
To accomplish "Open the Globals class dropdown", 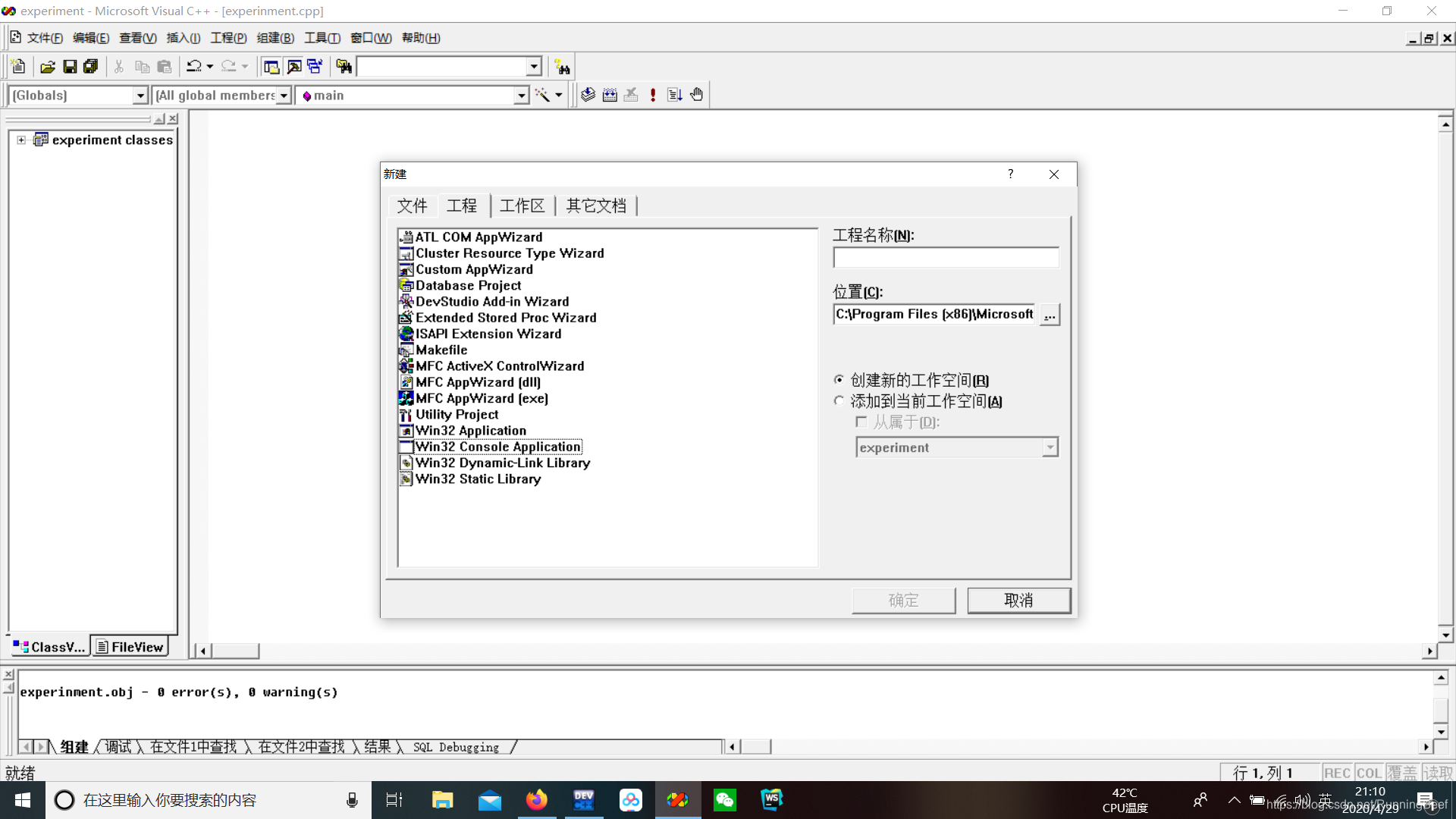I will tap(140, 96).
